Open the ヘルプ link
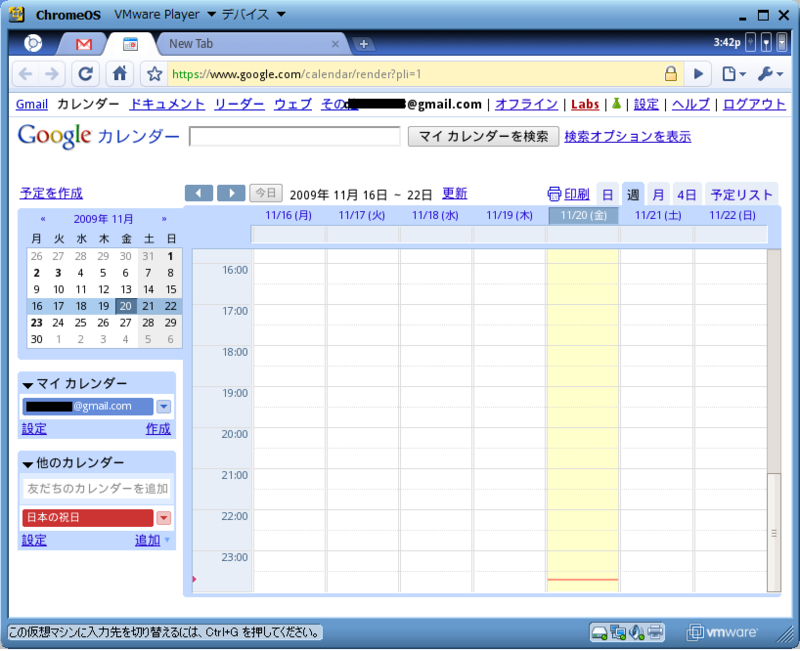 click(691, 105)
